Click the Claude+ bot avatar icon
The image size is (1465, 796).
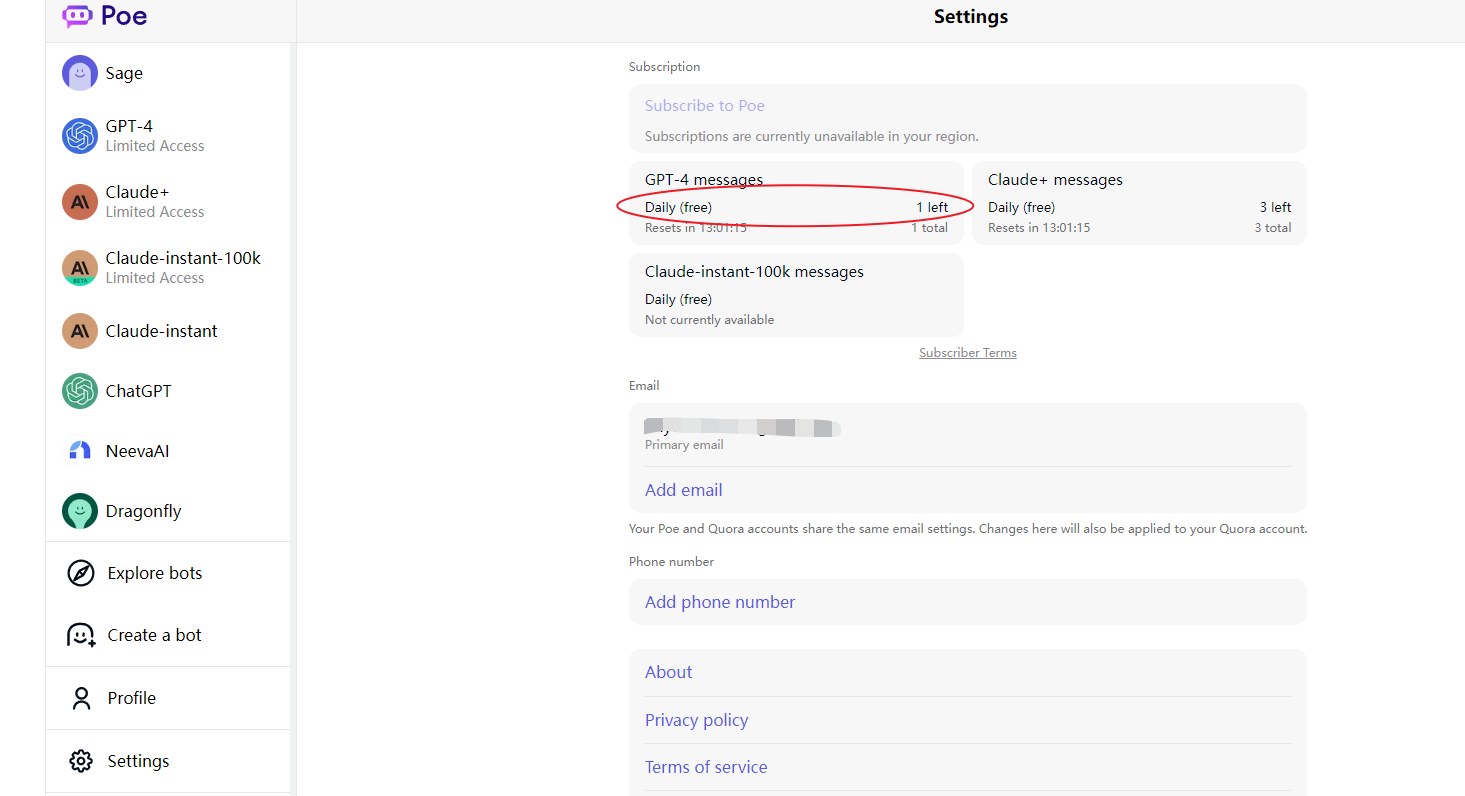(80, 202)
